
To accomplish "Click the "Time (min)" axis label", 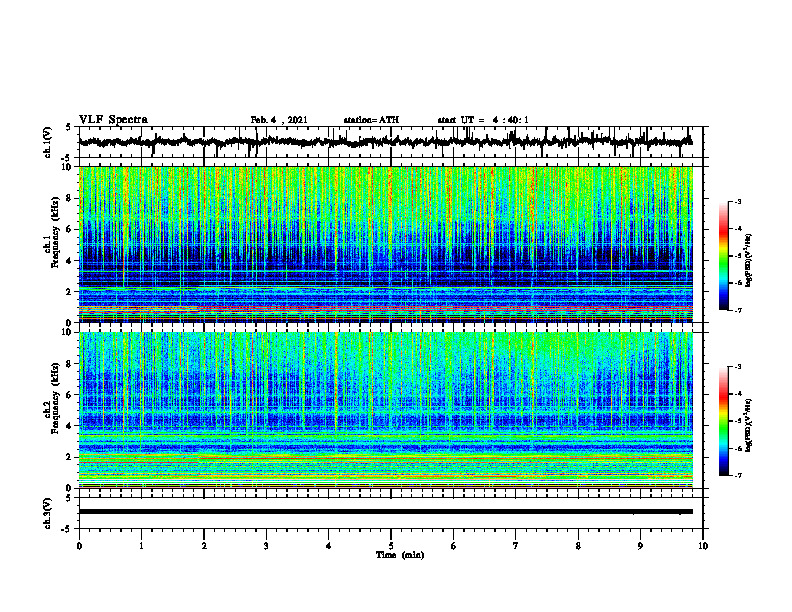I will [x=400, y=555].
